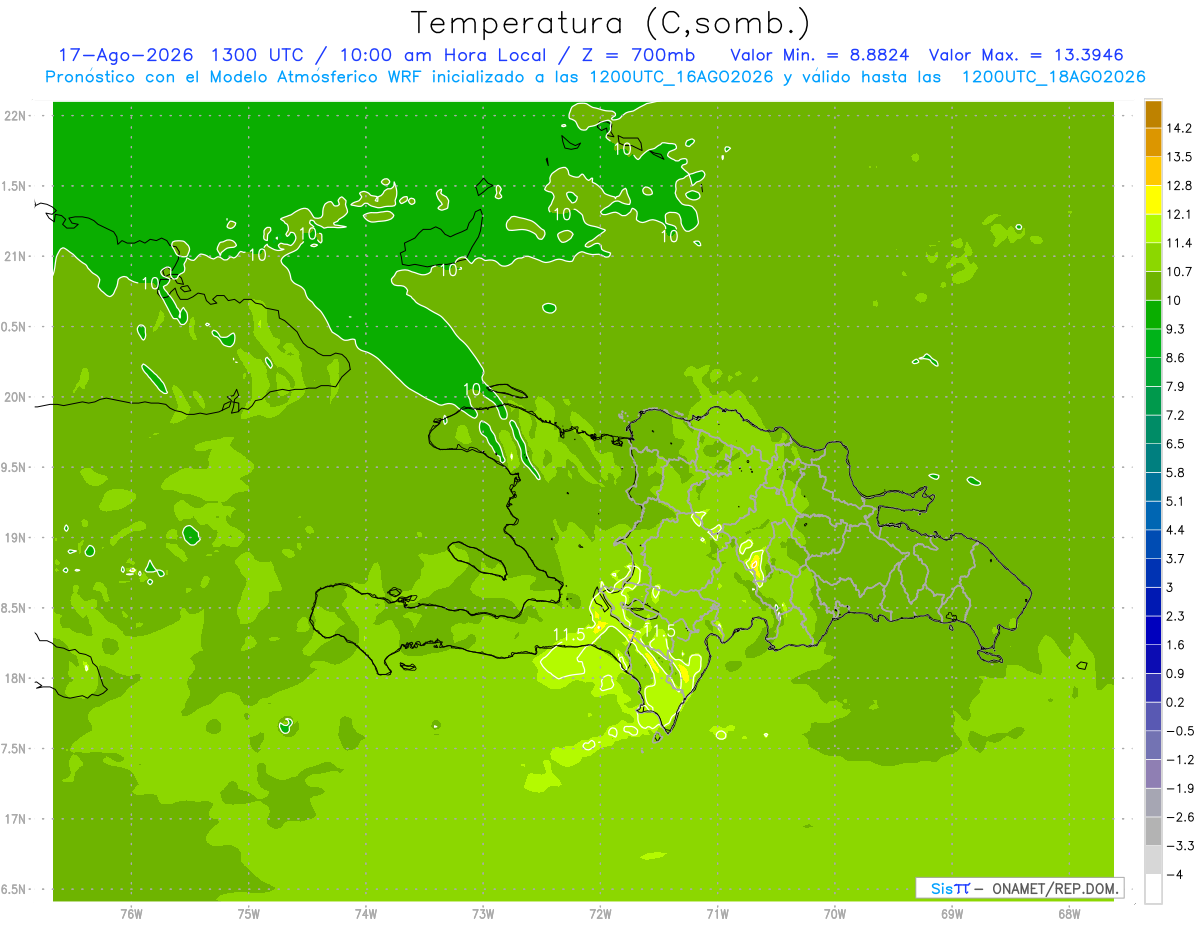Click the '12.8' value on color scale
Screen dimensions: 1200x927
1180,185
